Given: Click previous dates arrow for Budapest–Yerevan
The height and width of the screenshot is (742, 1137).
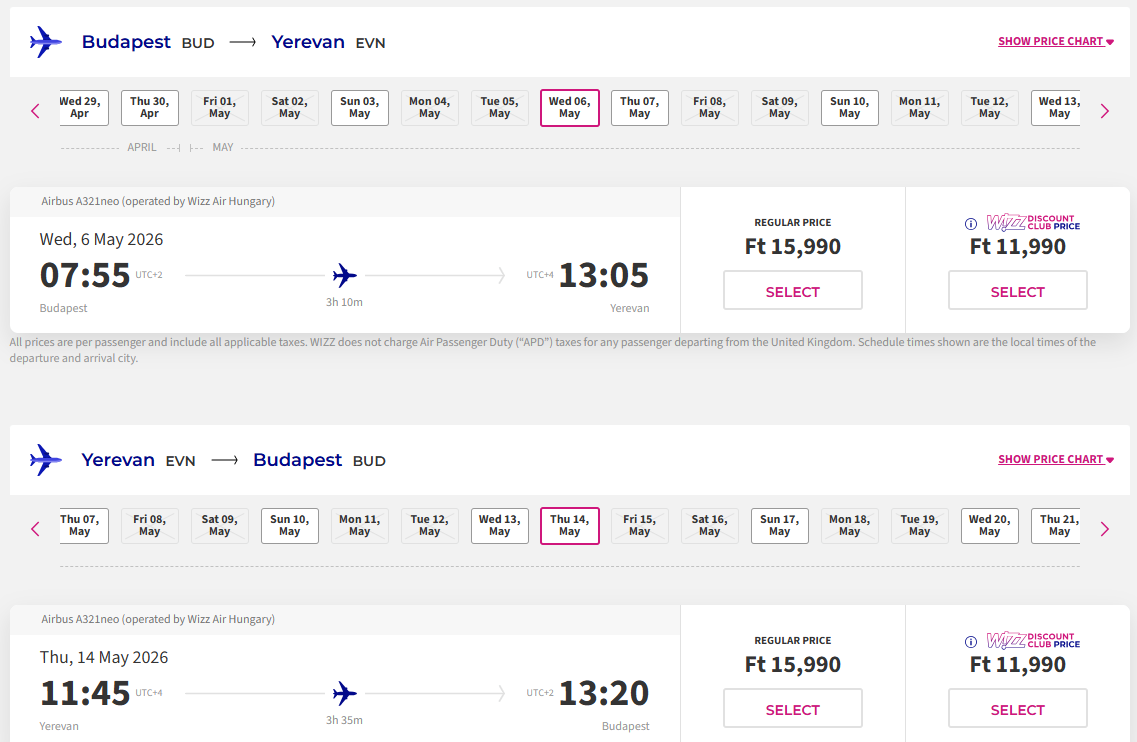Looking at the screenshot, I should coord(36,111).
